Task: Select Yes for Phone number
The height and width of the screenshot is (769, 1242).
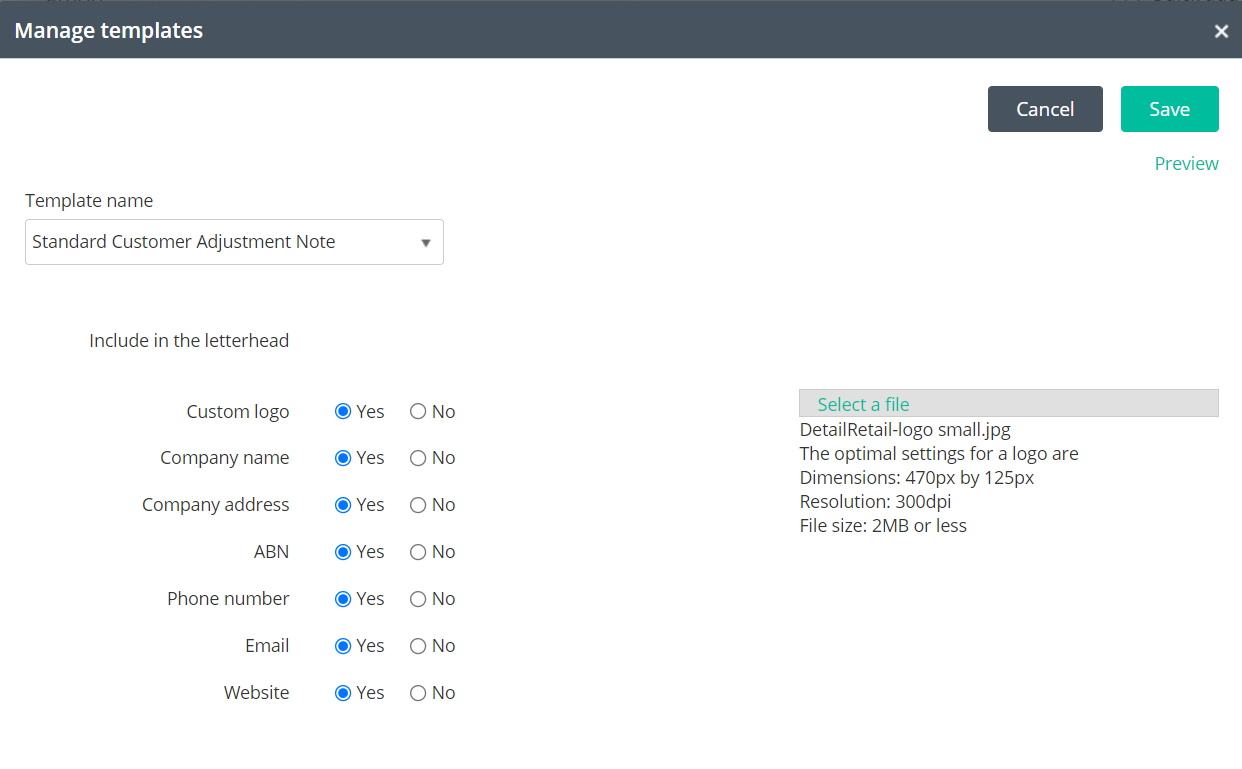Action: click(343, 599)
